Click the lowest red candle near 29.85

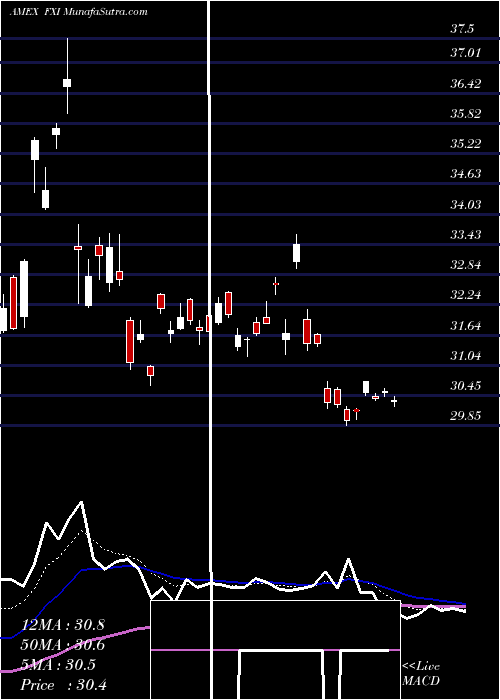346,415
